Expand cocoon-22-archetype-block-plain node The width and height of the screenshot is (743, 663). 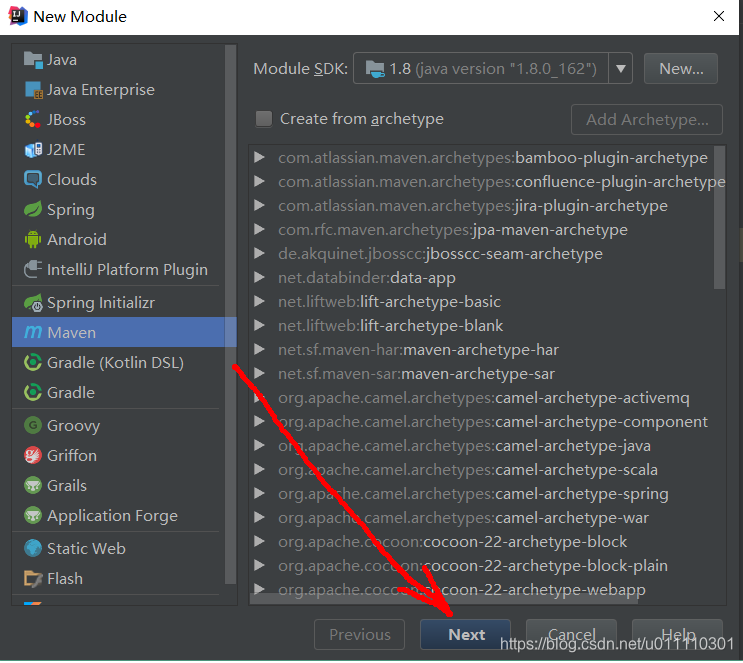coord(259,565)
